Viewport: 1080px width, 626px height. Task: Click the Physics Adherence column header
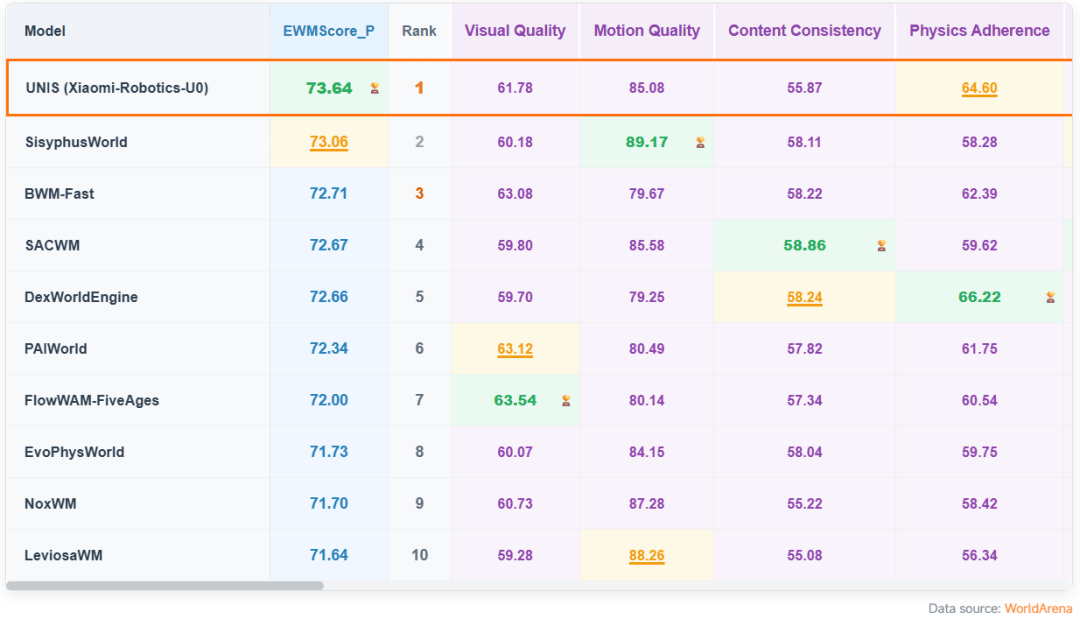click(x=979, y=31)
